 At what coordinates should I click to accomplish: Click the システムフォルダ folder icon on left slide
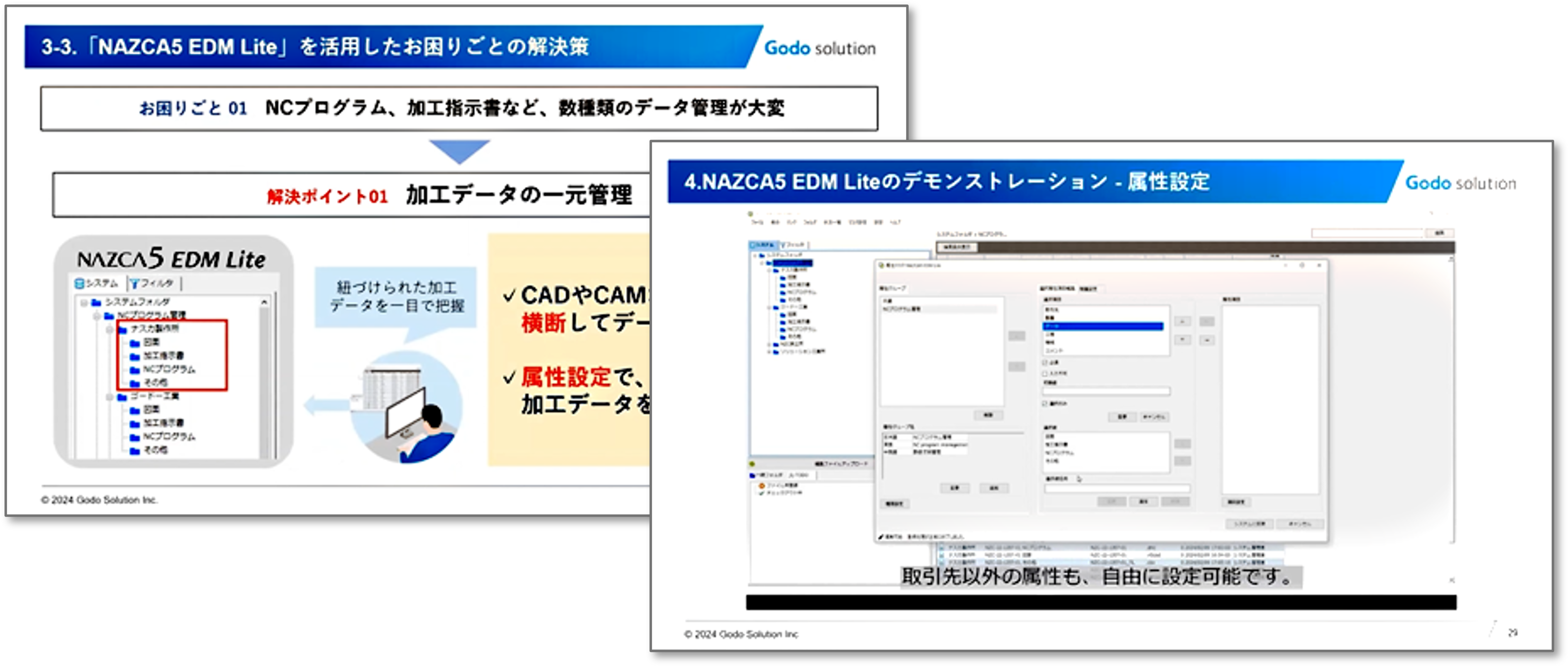pos(96,303)
